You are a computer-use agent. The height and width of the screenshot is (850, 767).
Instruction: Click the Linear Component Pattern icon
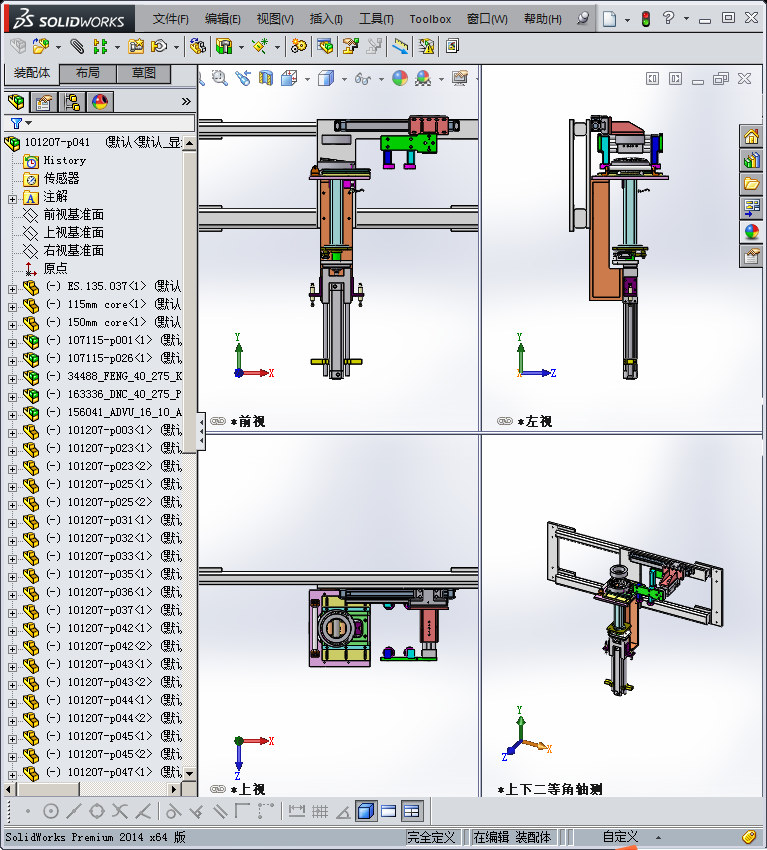point(100,47)
